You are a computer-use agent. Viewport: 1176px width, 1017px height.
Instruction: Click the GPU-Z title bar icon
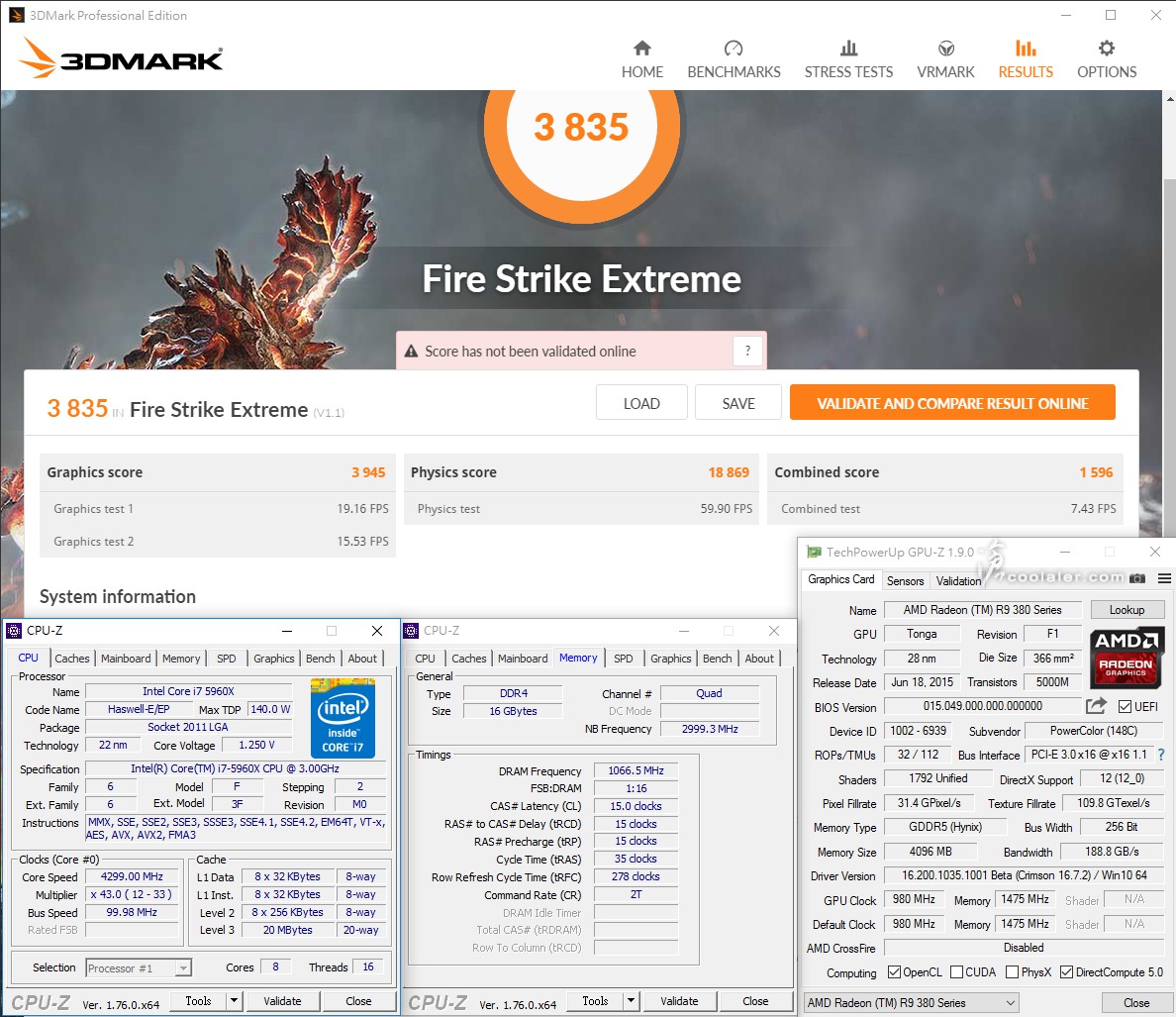(814, 552)
